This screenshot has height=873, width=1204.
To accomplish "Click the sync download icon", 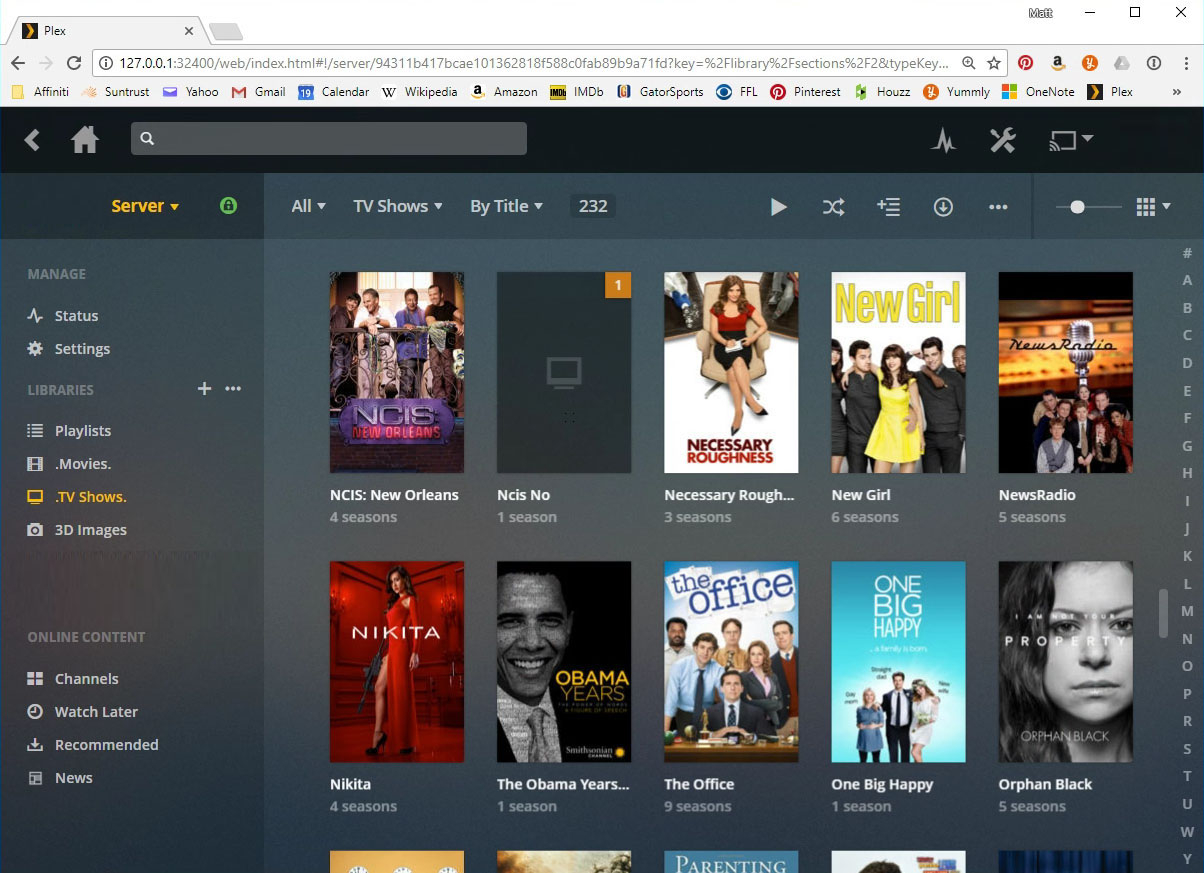I will click(943, 207).
